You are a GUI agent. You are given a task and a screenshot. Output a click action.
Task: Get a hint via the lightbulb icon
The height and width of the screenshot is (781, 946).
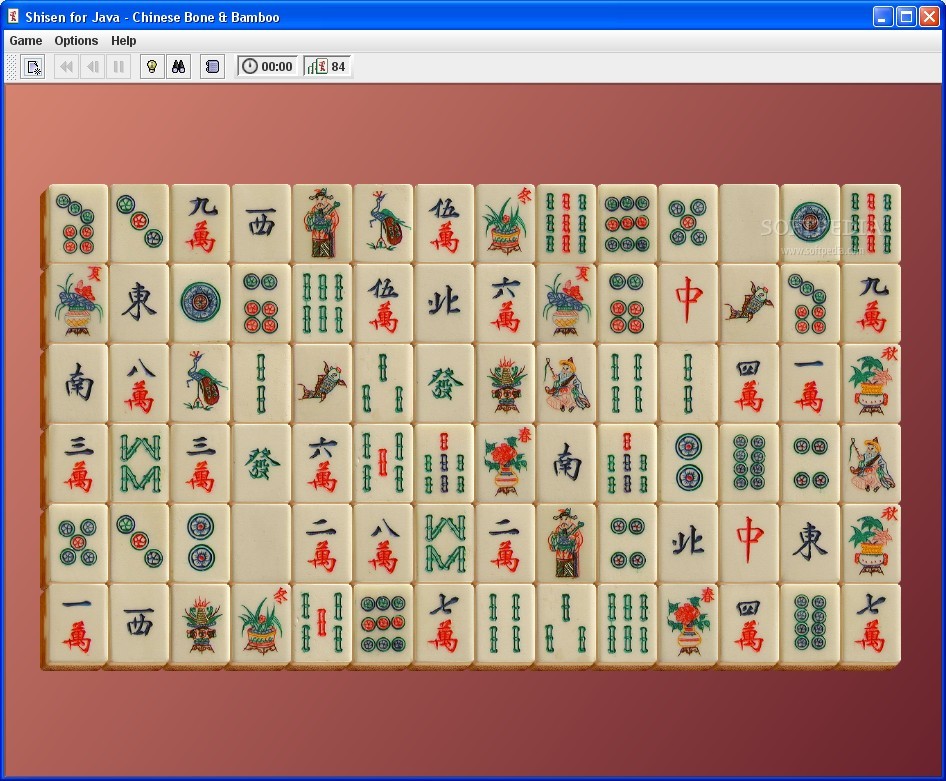pos(152,66)
